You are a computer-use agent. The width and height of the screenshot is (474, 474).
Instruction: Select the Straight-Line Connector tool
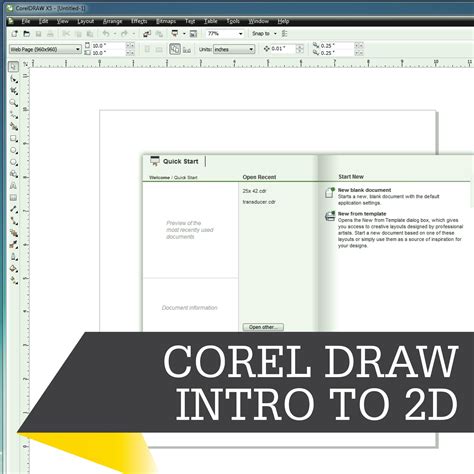pyautogui.click(x=14, y=221)
